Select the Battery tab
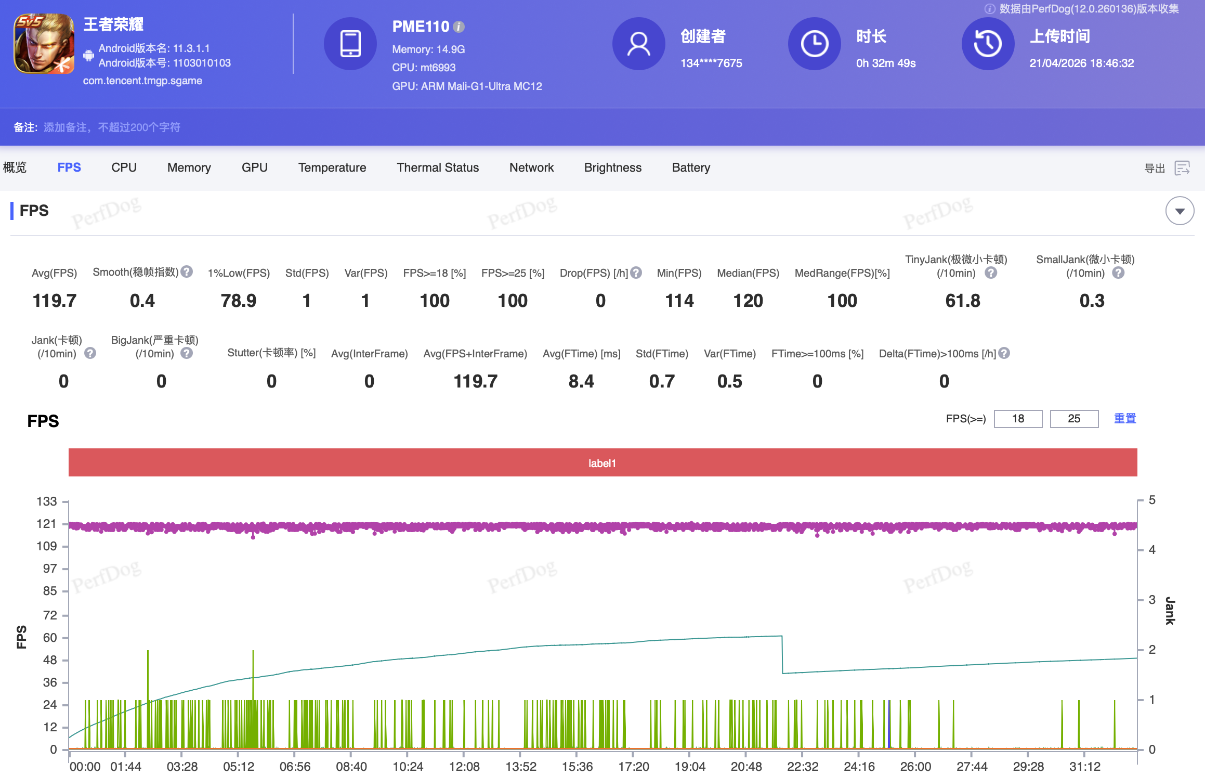Viewport: 1205px width, 775px height. click(691, 168)
